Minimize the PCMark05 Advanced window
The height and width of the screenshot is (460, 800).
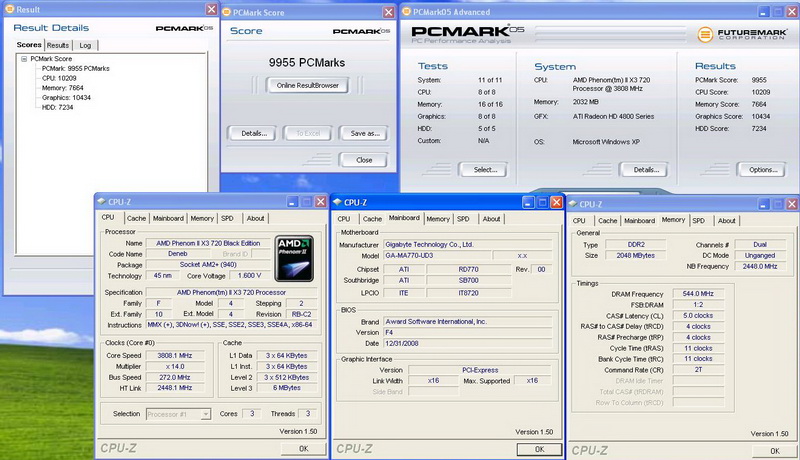[x=763, y=11]
